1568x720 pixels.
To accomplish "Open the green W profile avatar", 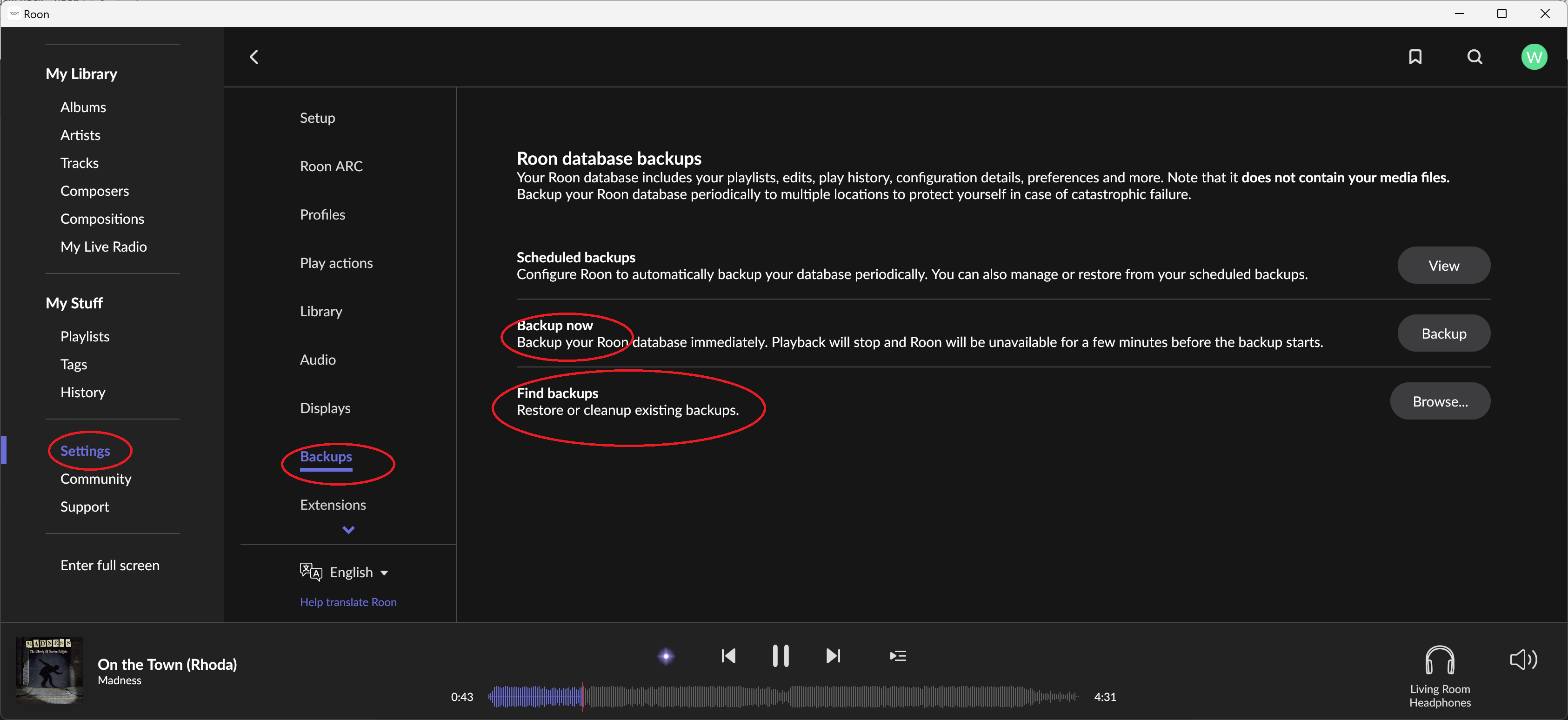I will pos(1533,57).
